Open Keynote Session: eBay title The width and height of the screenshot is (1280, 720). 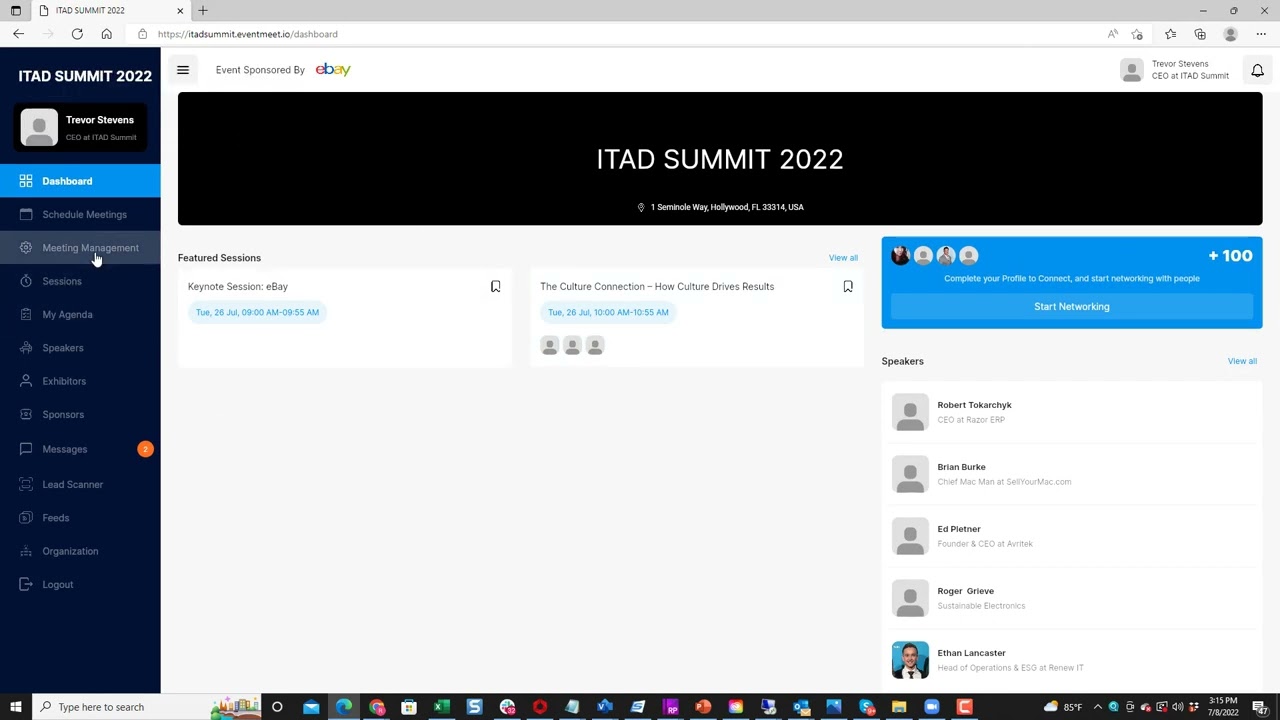[238, 287]
